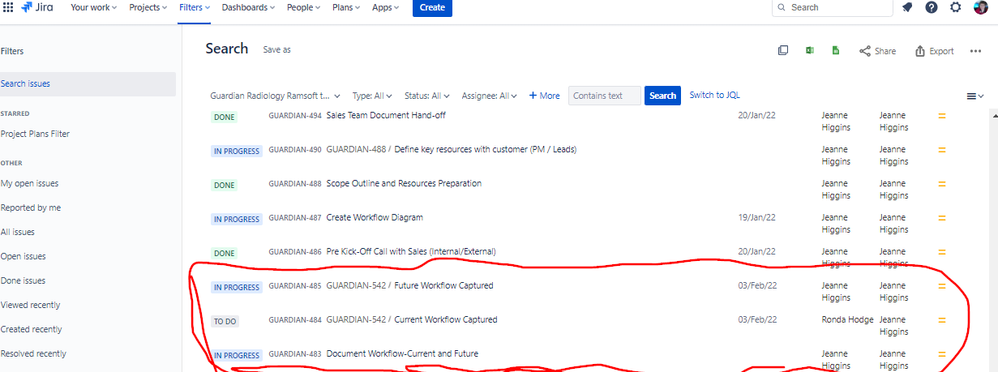Open Create Workflow Diagram issue
The height and width of the screenshot is (372, 998).
[374, 217]
